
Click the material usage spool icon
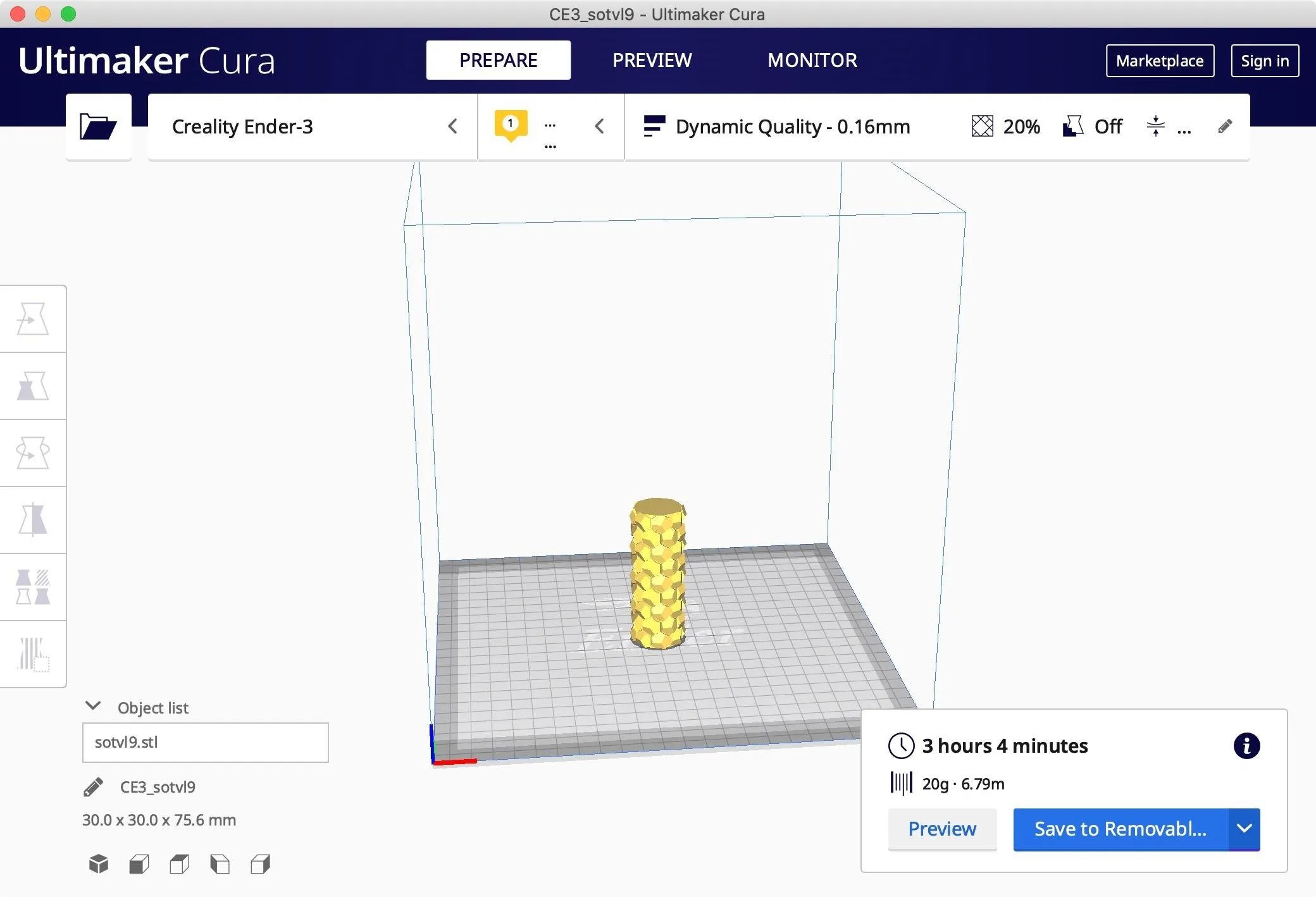[x=901, y=783]
